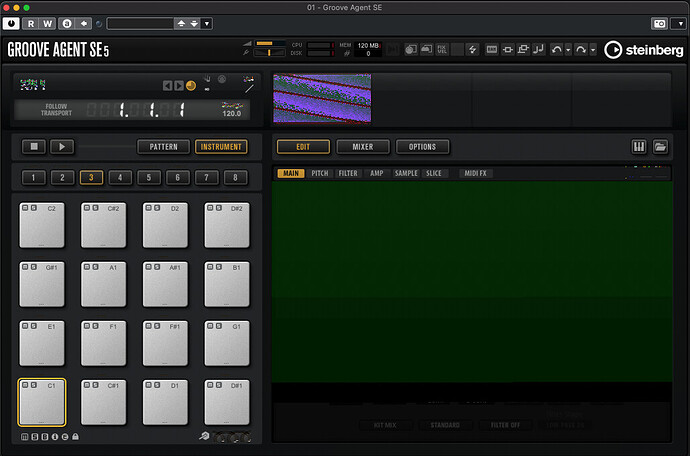Switch to the MAIN tab
The image size is (690, 456).
point(290,173)
